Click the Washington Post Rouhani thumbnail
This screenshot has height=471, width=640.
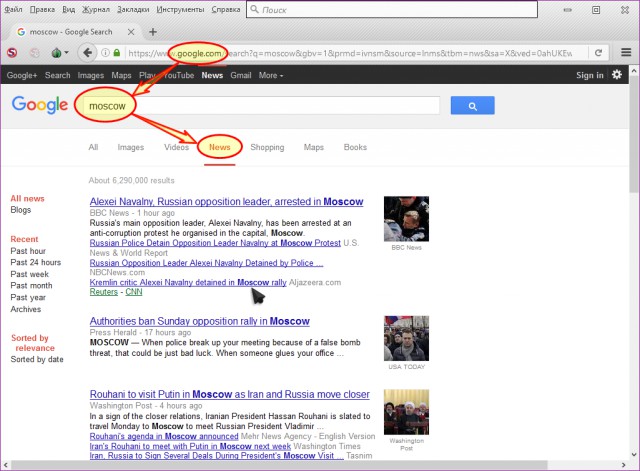[406, 412]
